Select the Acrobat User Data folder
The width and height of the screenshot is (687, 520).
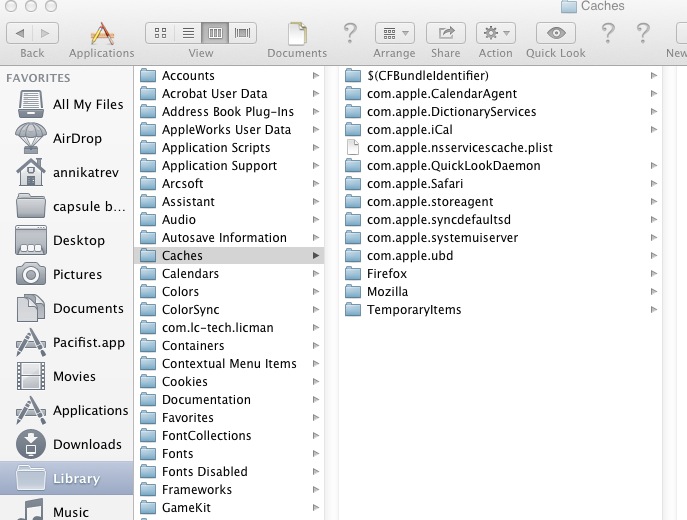point(229,94)
